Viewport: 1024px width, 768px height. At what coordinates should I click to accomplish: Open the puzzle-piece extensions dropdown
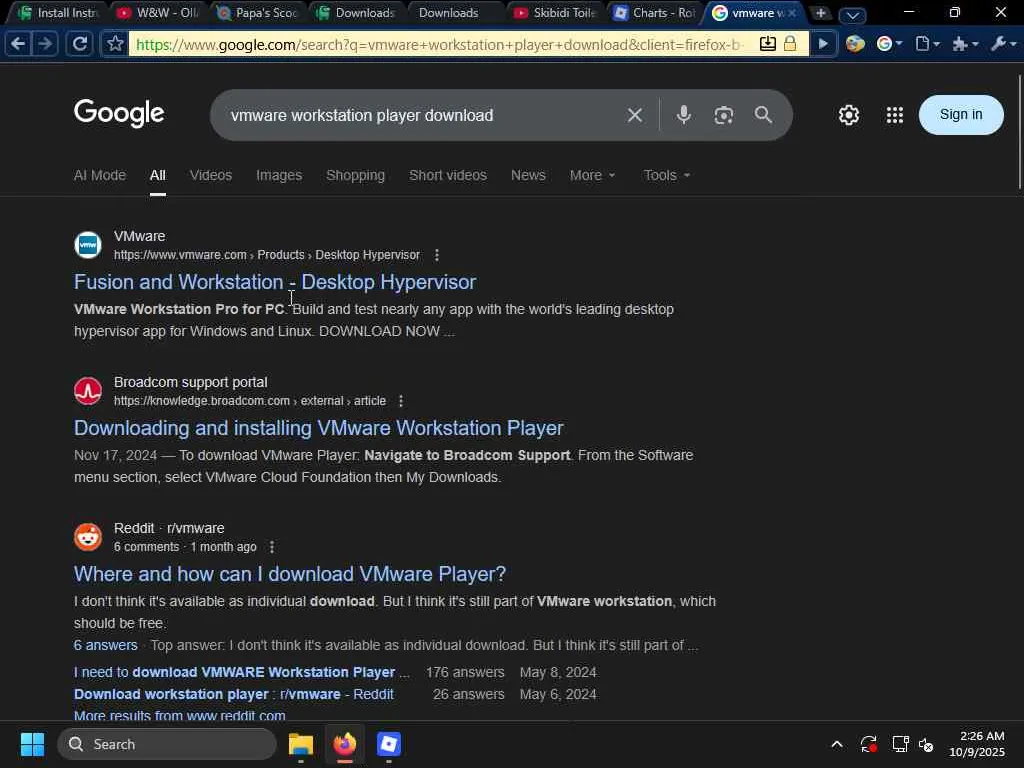coord(965,44)
